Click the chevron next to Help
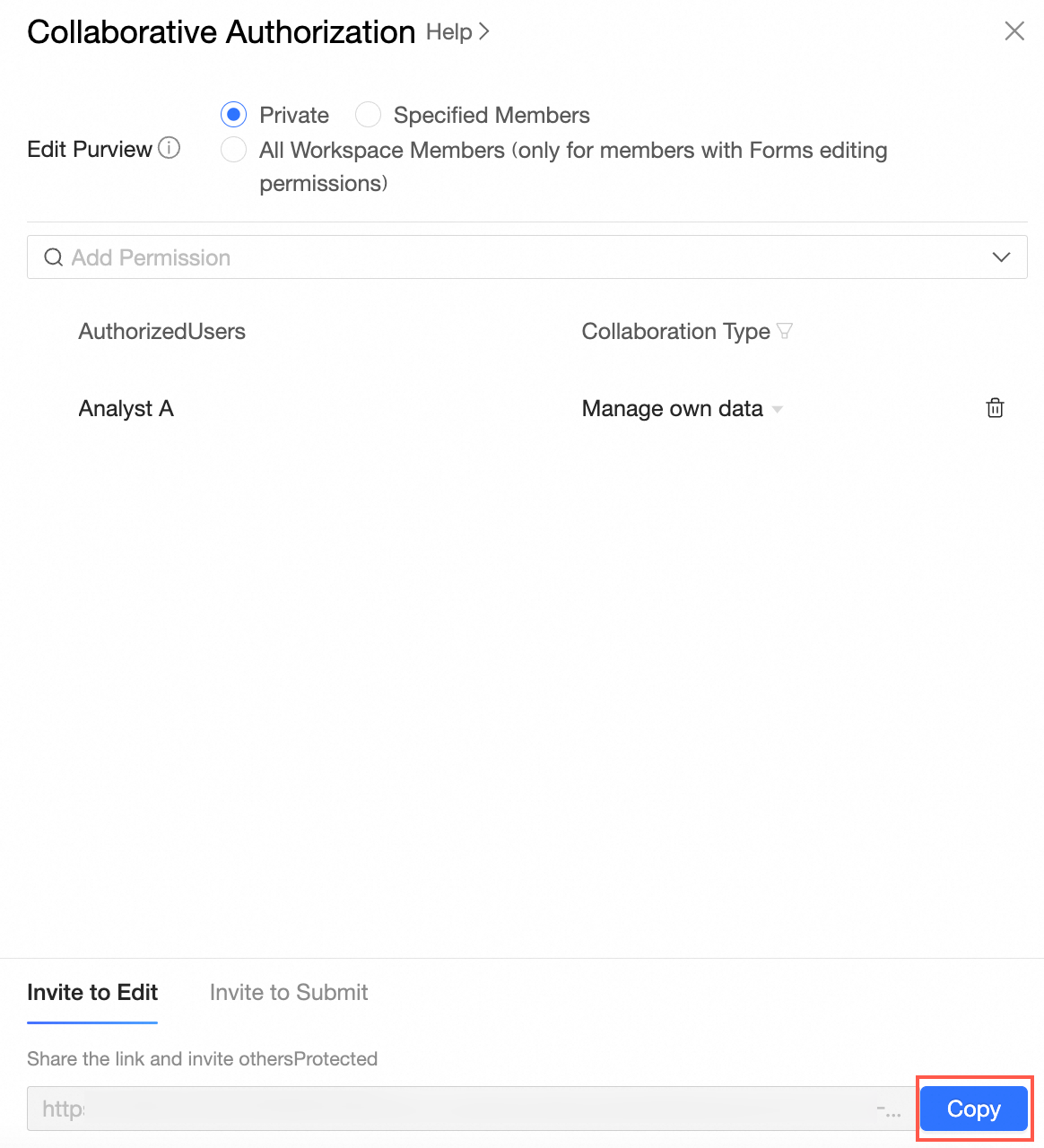This screenshot has width=1044, height=1148. 484,31
